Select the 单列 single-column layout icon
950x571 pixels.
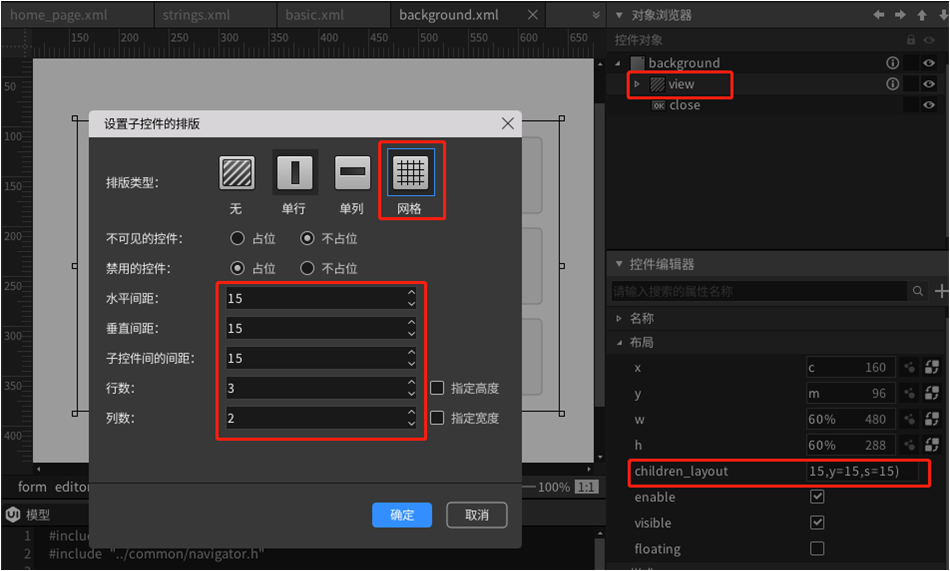(x=352, y=173)
